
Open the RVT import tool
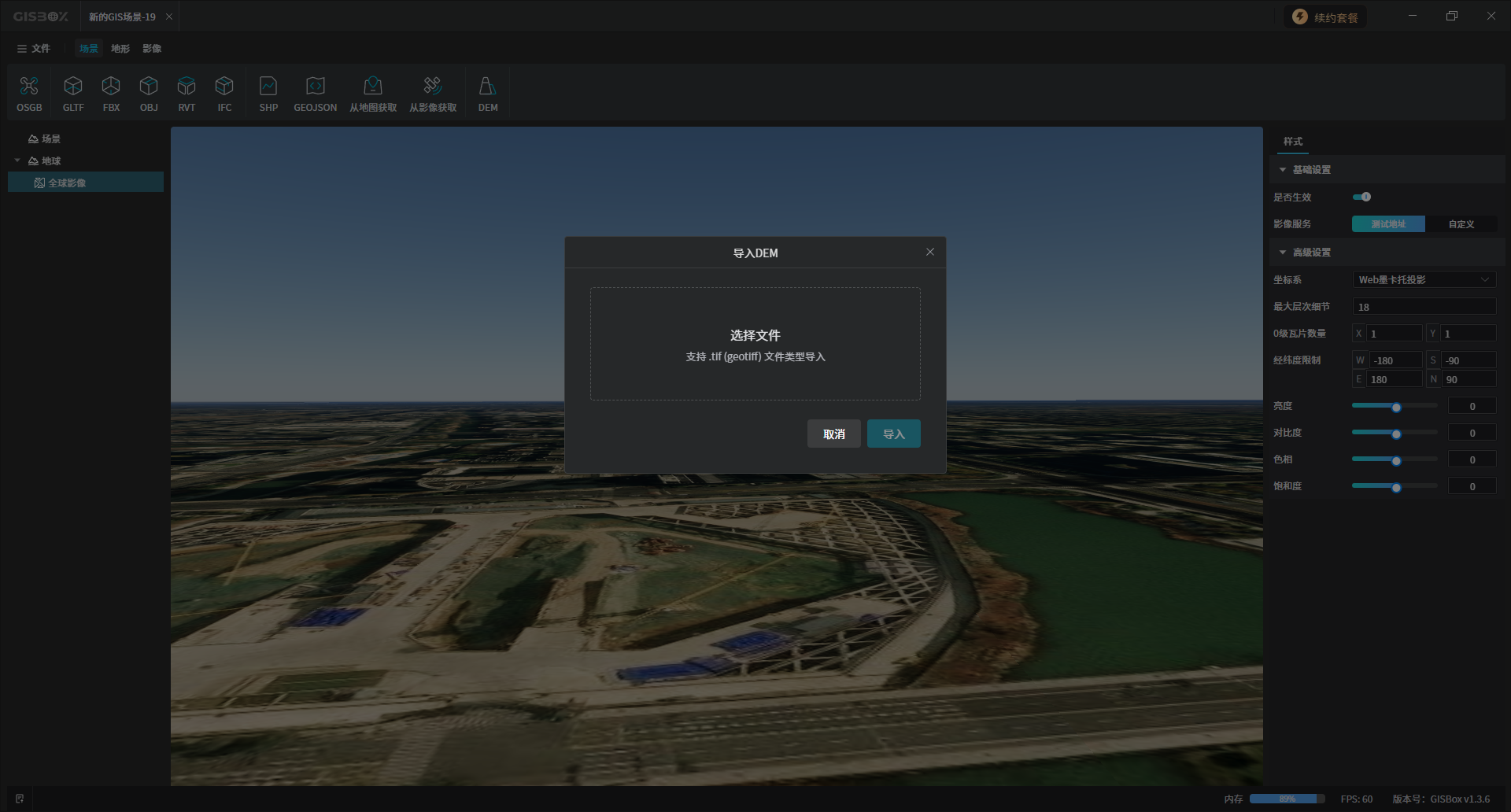click(187, 94)
